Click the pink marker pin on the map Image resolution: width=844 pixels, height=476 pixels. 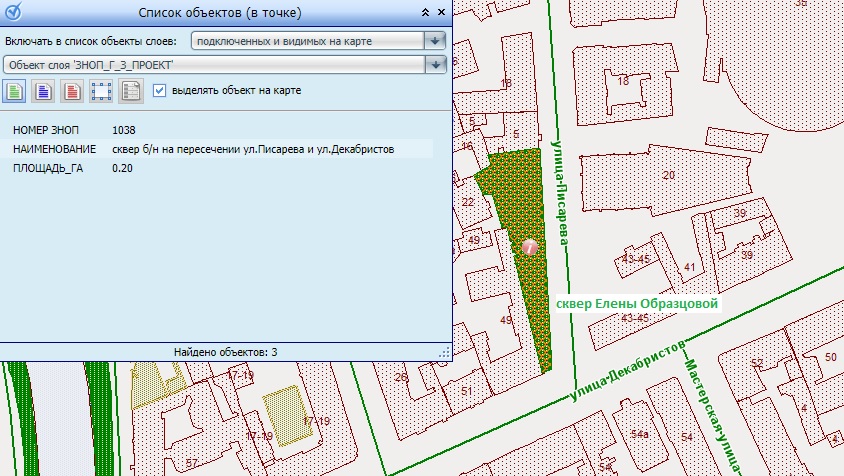point(530,246)
